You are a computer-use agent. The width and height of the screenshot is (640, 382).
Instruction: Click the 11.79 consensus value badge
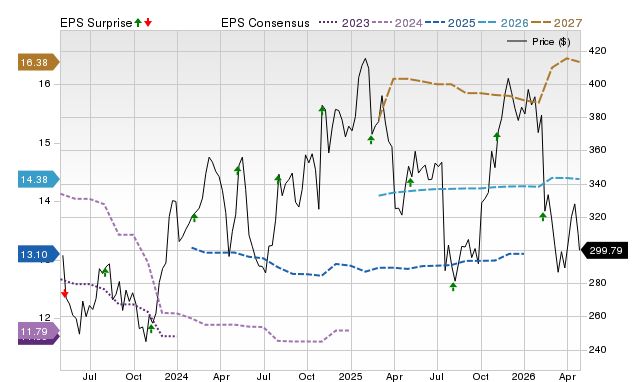pyautogui.click(x=39, y=331)
